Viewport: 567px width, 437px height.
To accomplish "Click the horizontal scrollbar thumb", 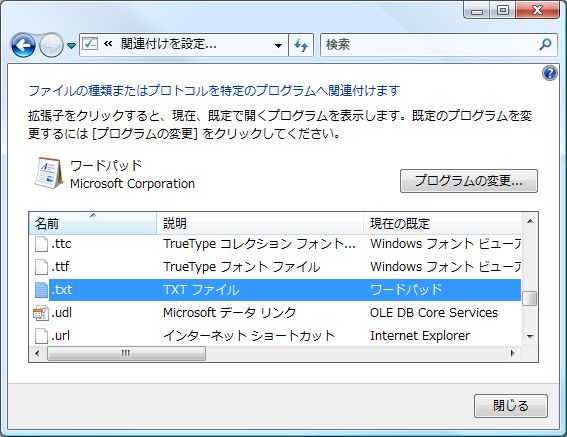I will tap(126, 353).
